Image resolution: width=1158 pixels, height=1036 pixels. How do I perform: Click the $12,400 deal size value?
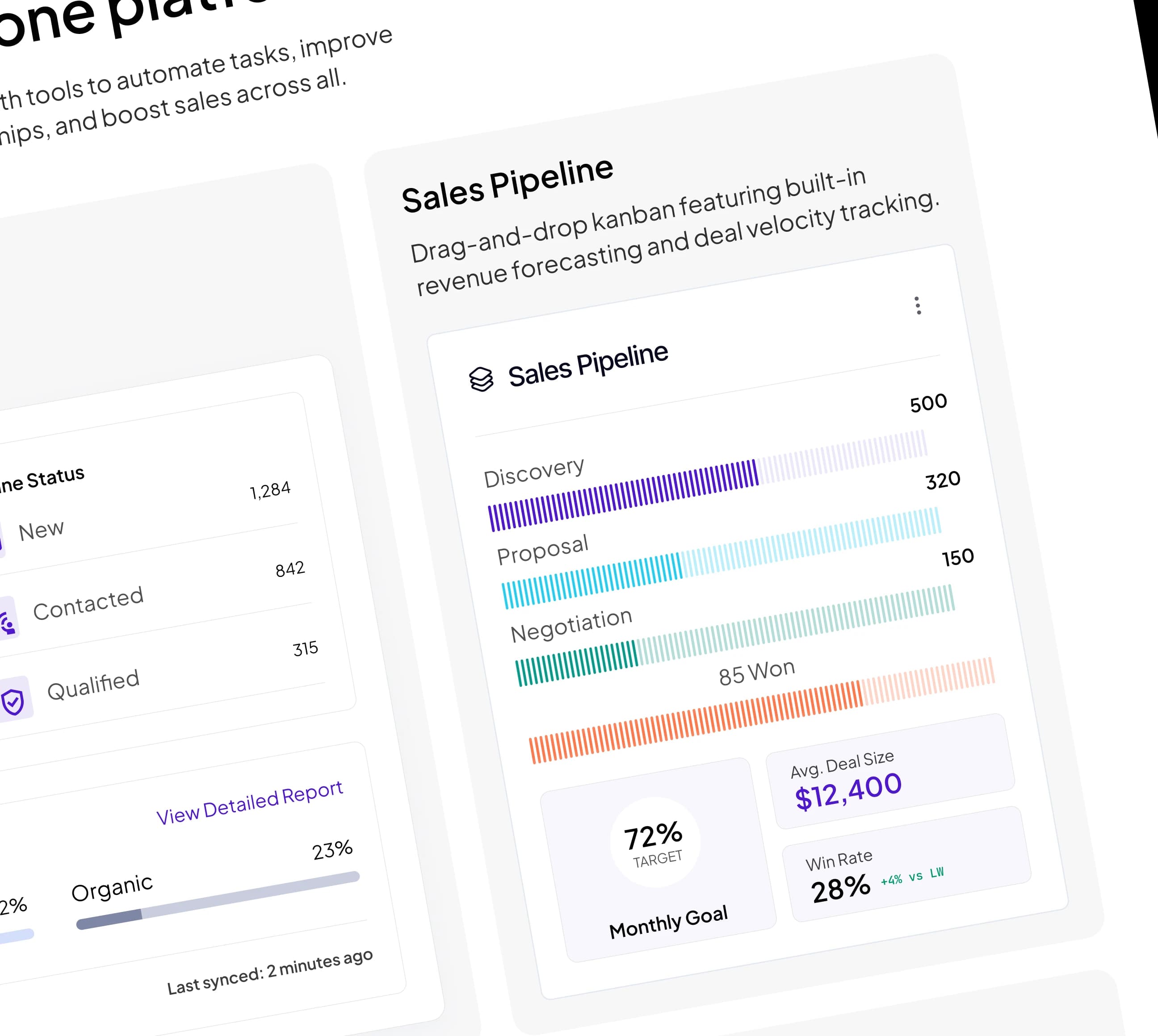(x=849, y=791)
